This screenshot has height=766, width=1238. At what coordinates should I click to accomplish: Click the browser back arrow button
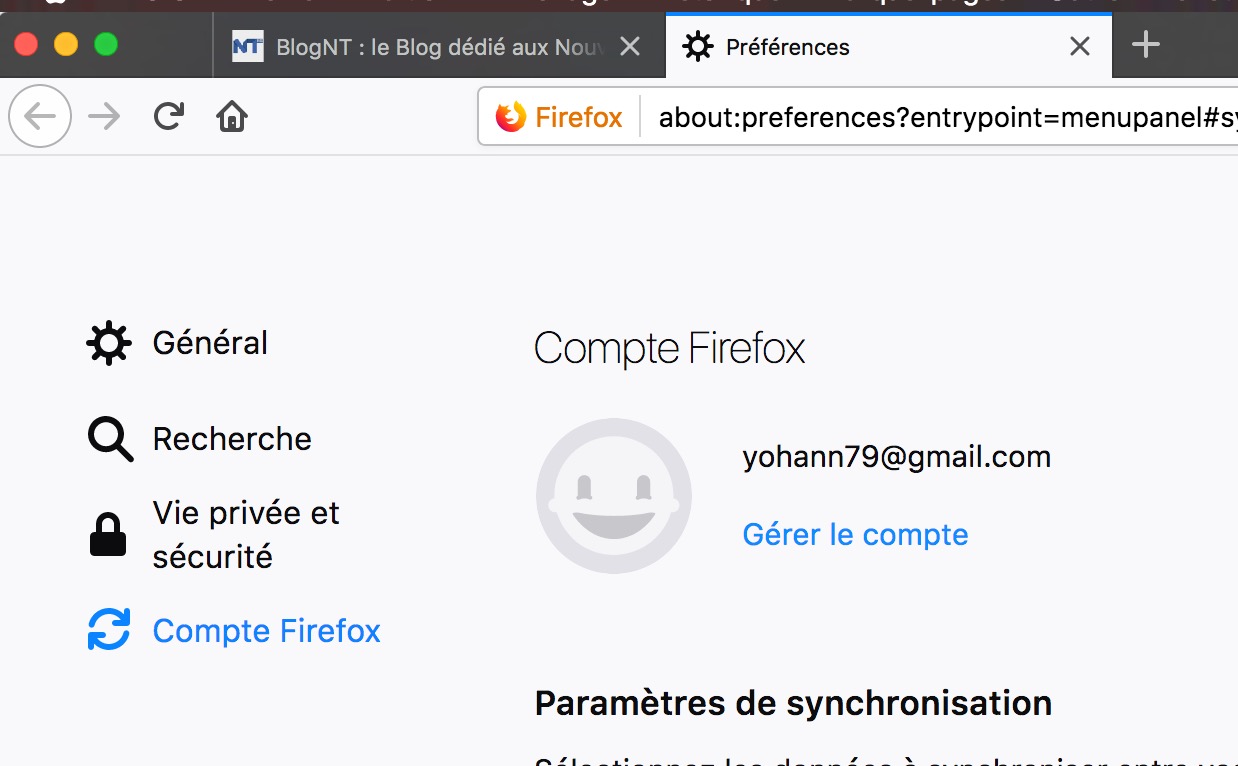(40, 117)
